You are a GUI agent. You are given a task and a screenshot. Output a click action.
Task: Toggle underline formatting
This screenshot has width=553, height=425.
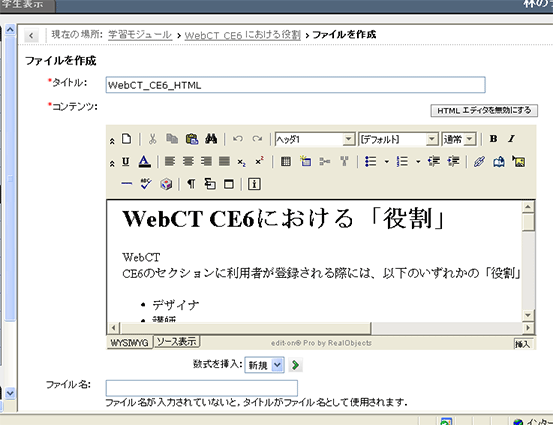click(x=126, y=162)
